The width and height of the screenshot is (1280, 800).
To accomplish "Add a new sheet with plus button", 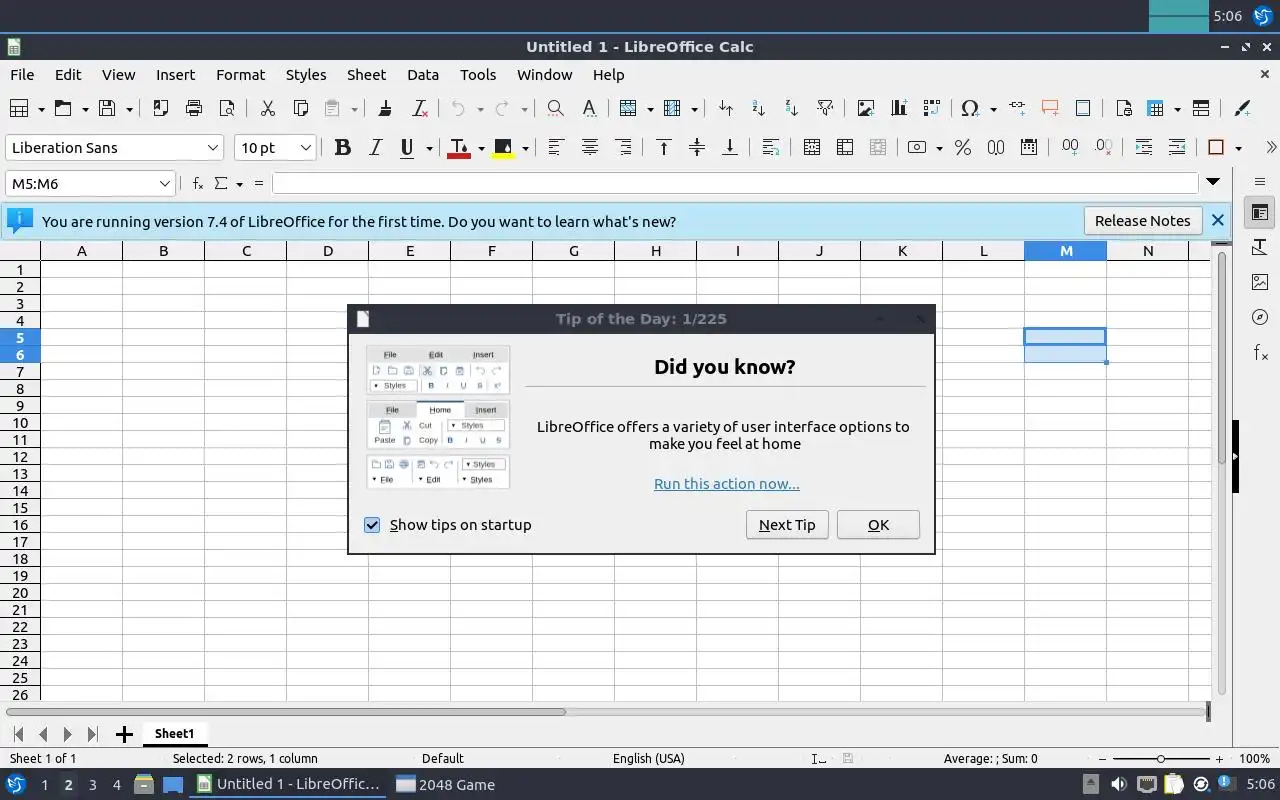I will point(124,735).
